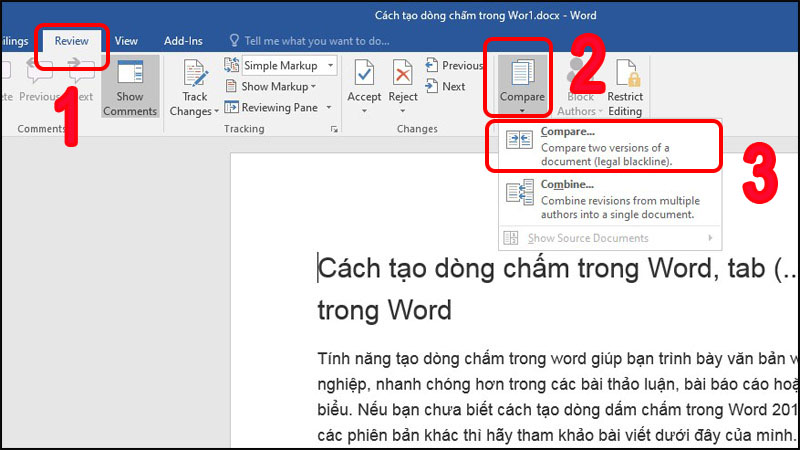Switch to the Review tab
800x450 pixels.
[71, 41]
